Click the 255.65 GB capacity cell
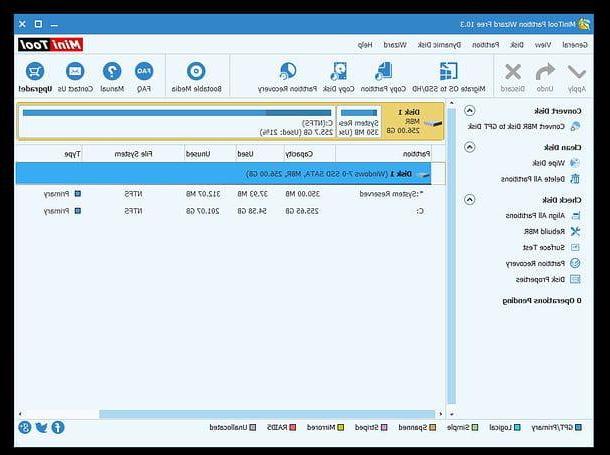 pyautogui.click(x=302, y=211)
